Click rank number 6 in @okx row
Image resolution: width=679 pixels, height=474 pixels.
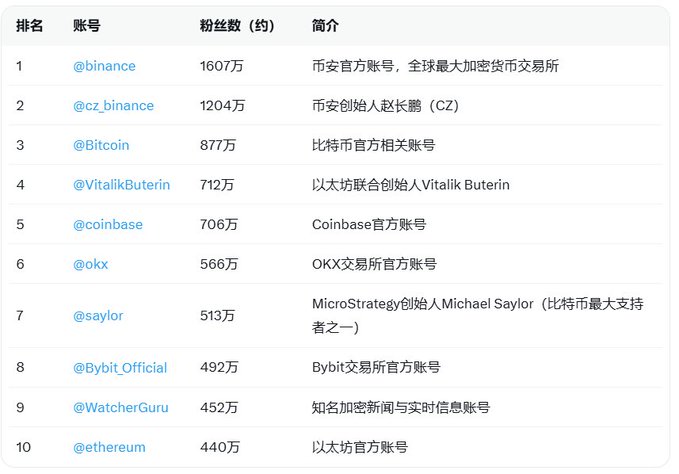[x=20, y=264]
